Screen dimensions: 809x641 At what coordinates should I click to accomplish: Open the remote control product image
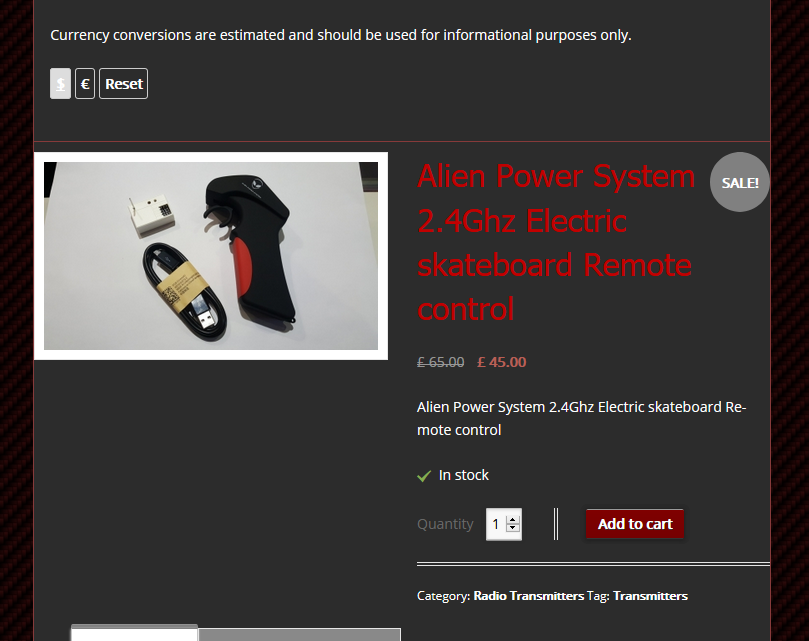click(211, 256)
